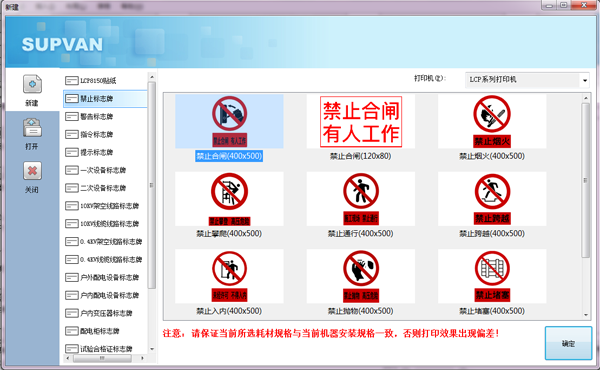Image resolution: width=600 pixels, height=370 pixels.
Task: Choose the 10KV架空线路标志牌 entry
Action: click(x=105, y=206)
